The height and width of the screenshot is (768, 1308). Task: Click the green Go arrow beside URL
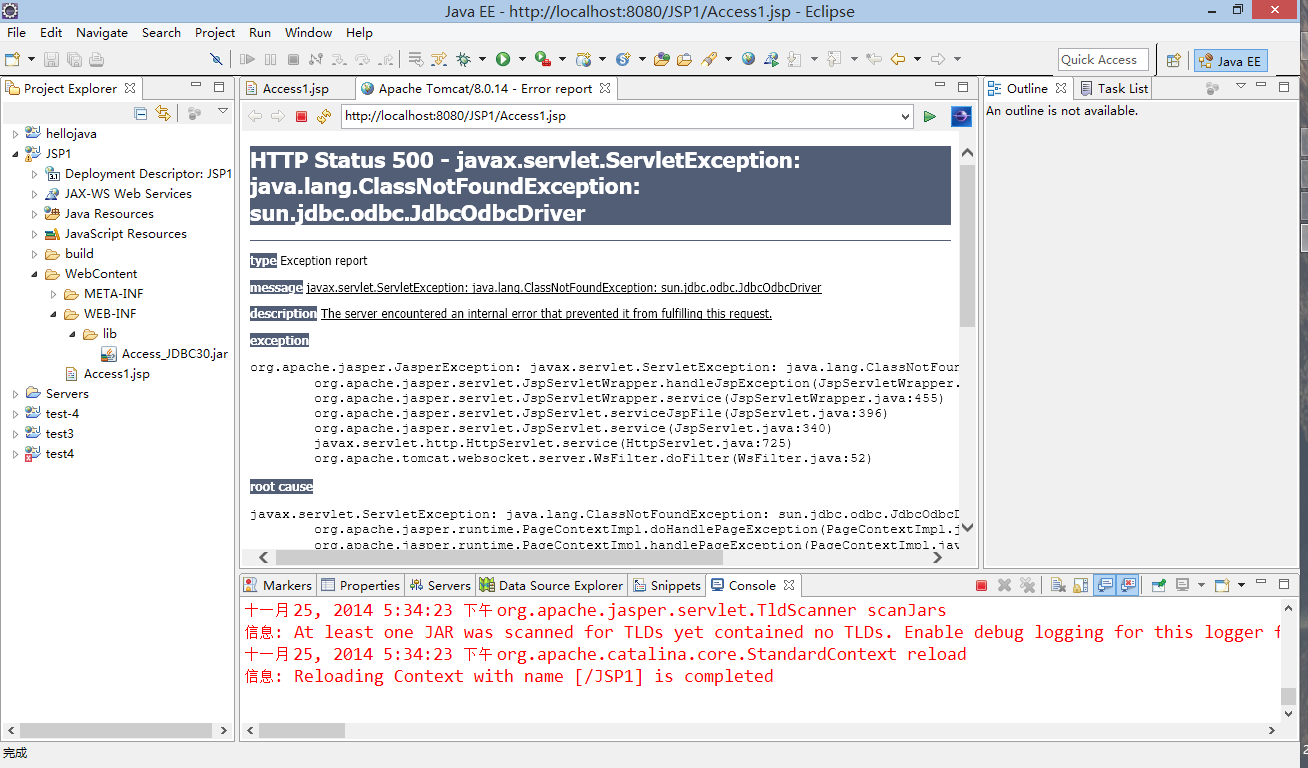click(930, 116)
